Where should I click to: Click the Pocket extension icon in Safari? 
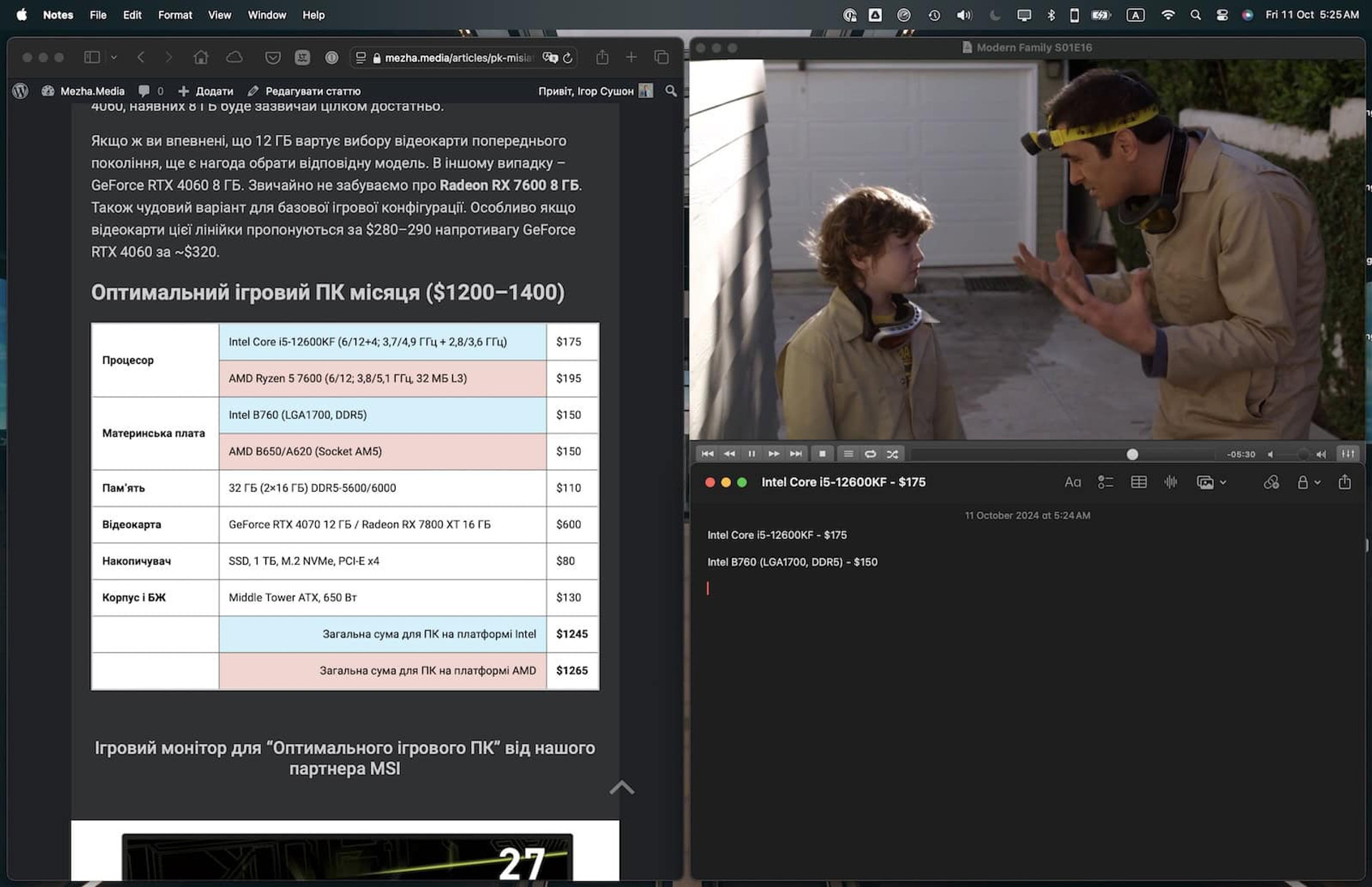pos(272,58)
